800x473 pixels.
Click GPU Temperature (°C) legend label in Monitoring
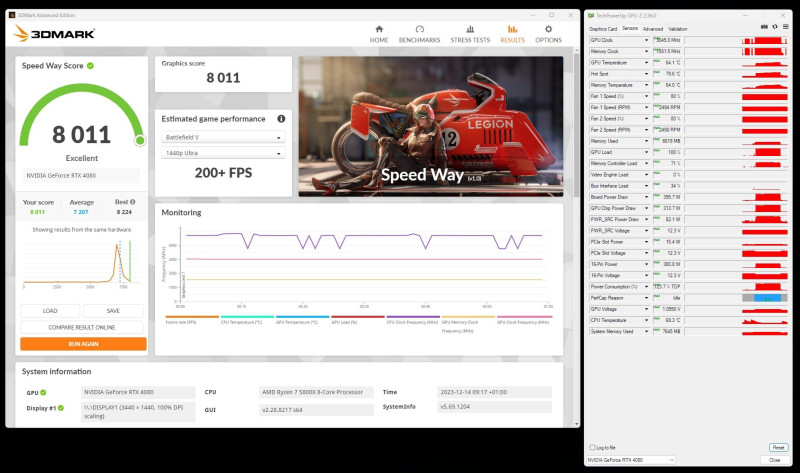[296, 322]
